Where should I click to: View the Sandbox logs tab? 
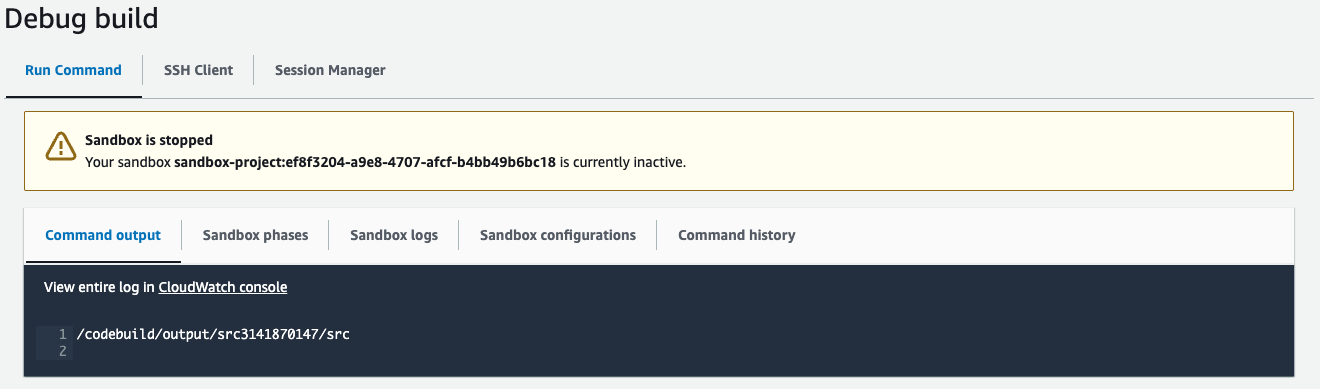[394, 235]
